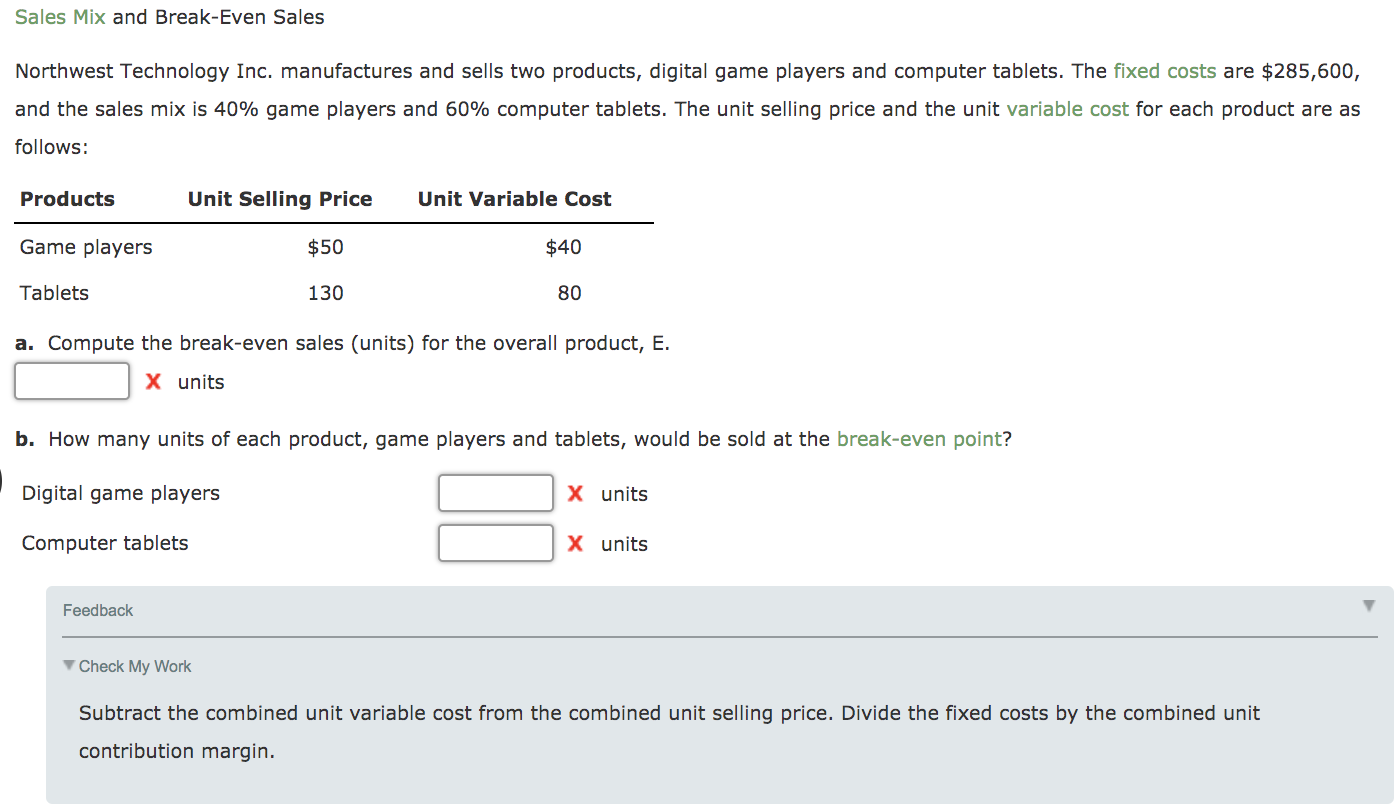Click inside the break-even units answer box

(x=71, y=380)
